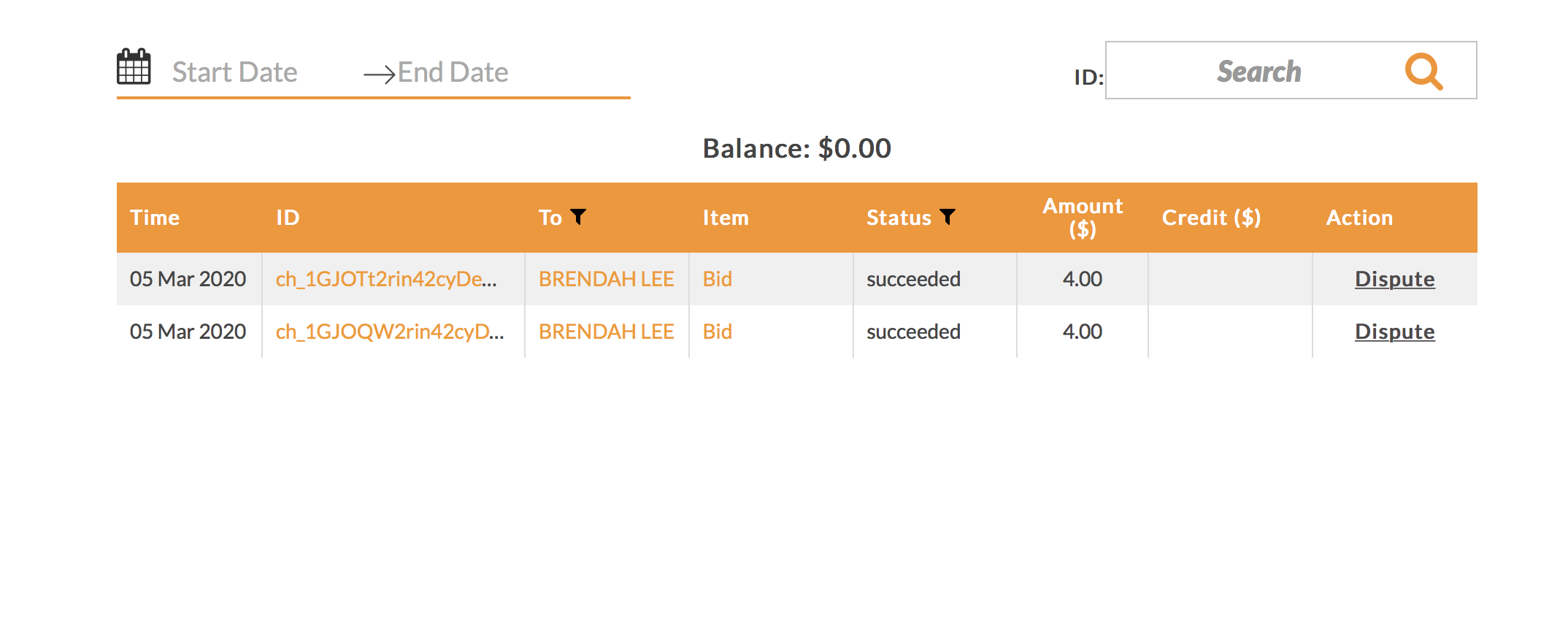Set the Start Date field
This screenshot has width=1568, height=628.
pos(234,72)
